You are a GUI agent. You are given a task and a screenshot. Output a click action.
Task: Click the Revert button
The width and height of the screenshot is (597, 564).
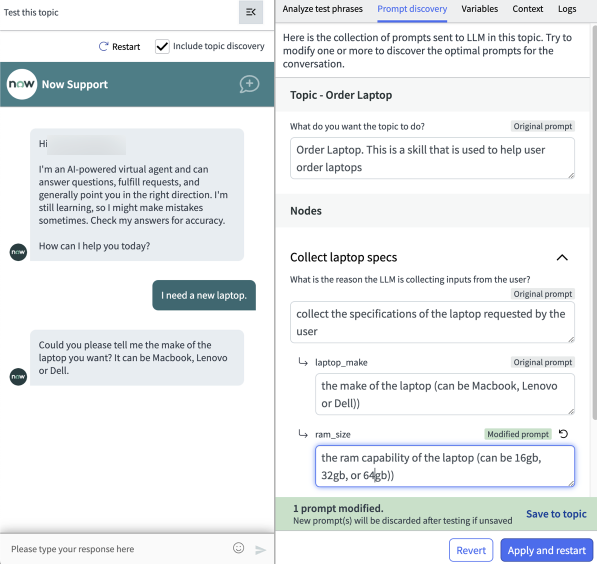tap(471, 550)
